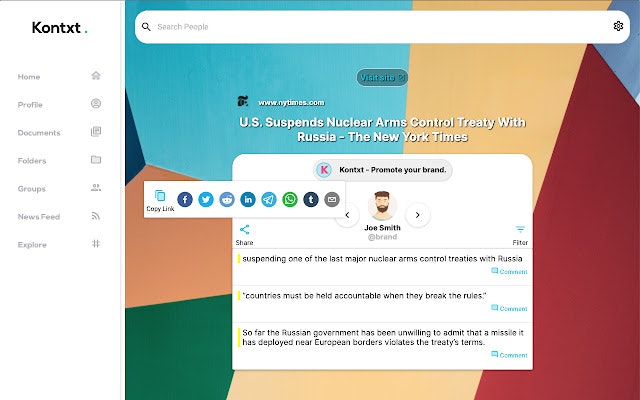The image size is (640, 400).
Task: Click the Documents icon
Action: (96, 131)
